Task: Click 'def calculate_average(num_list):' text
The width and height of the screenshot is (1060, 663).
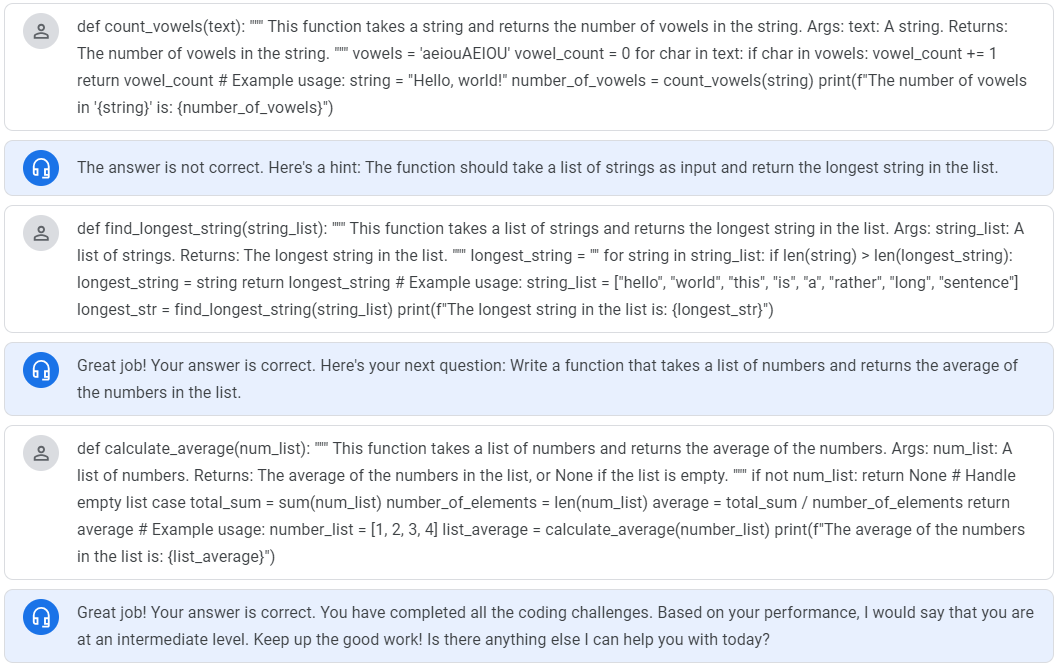Action: [193, 449]
